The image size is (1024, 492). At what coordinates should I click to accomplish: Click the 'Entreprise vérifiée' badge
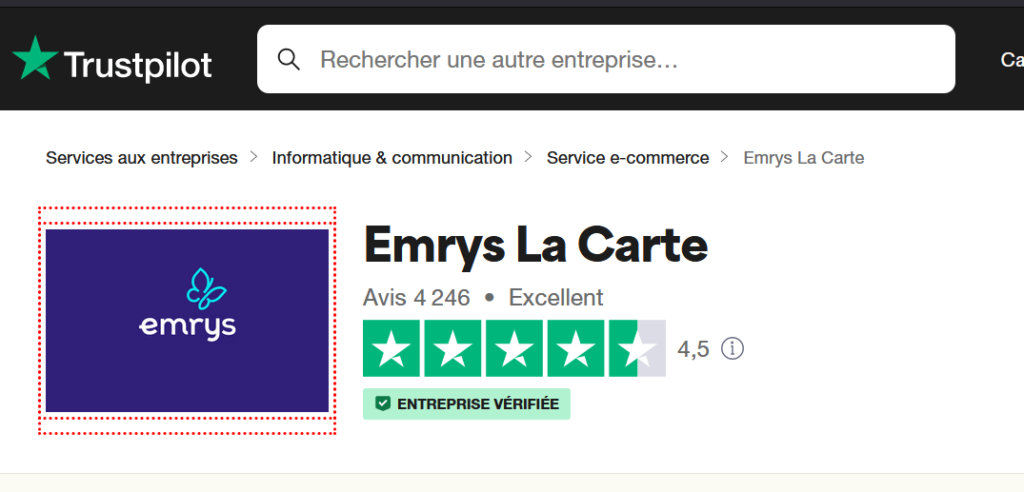click(x=466, y=404)
